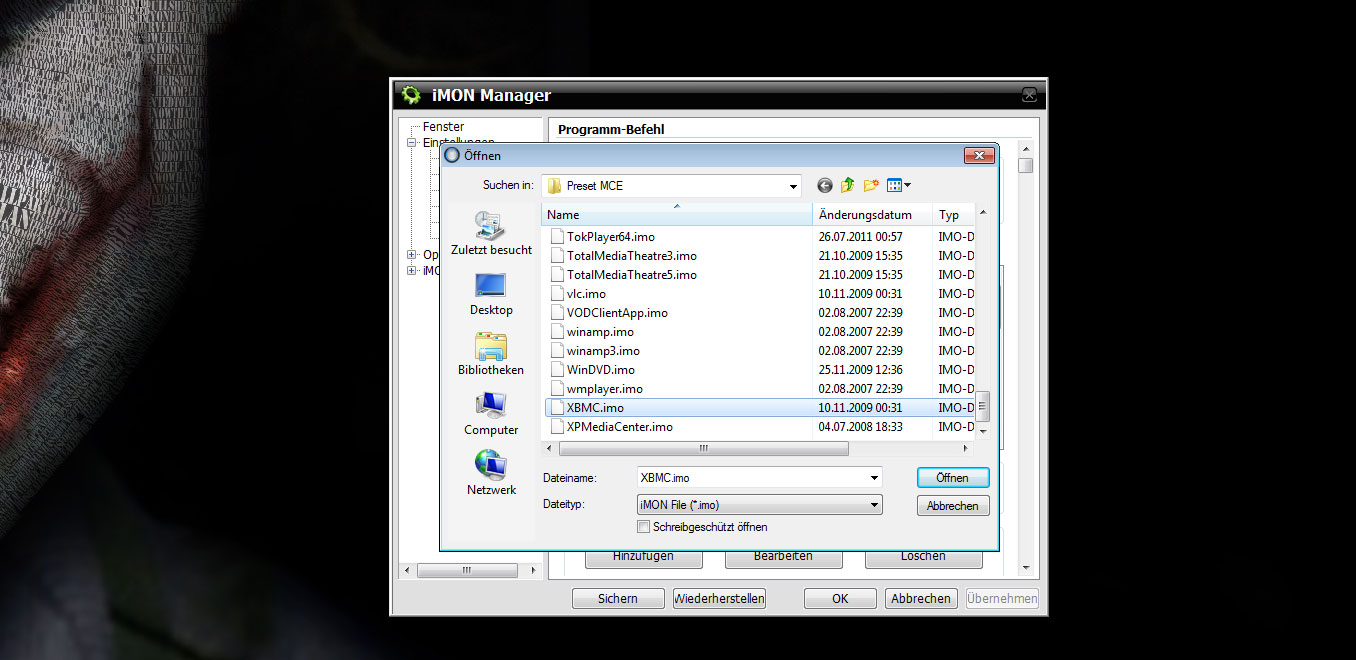This screenshot has height=660, width=1356.
Task: Select winamp3.imo file
Action: tap(603, 351)
